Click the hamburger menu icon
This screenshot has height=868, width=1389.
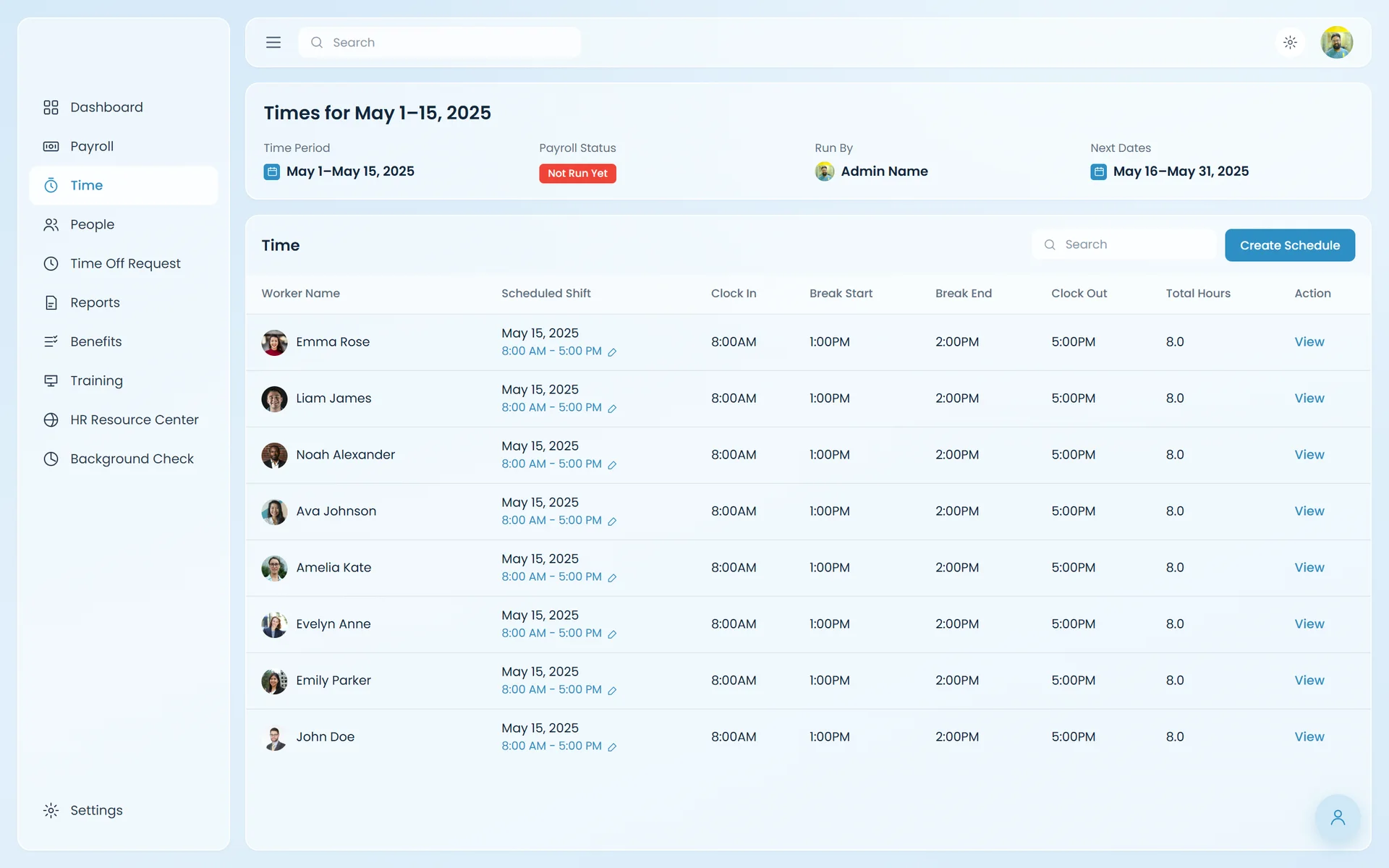[x=273, y=43]
